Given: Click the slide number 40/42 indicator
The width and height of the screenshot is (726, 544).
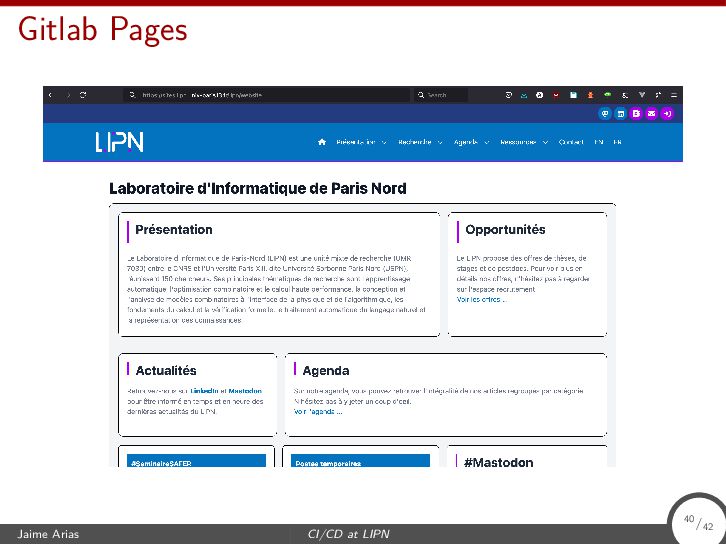Looking at the screenshot, I should [x=699, y=522].
